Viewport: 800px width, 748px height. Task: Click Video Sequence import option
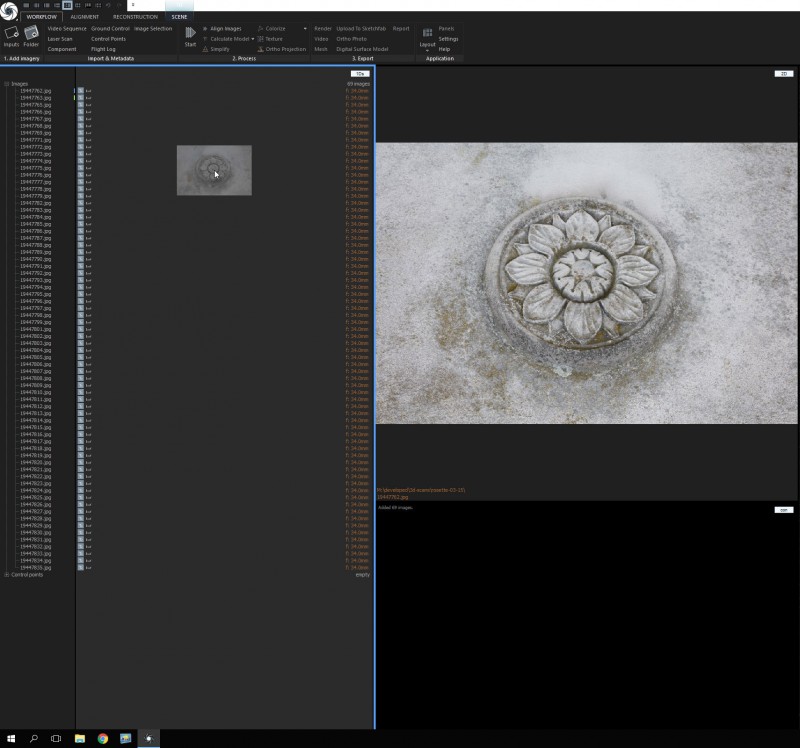67,29
